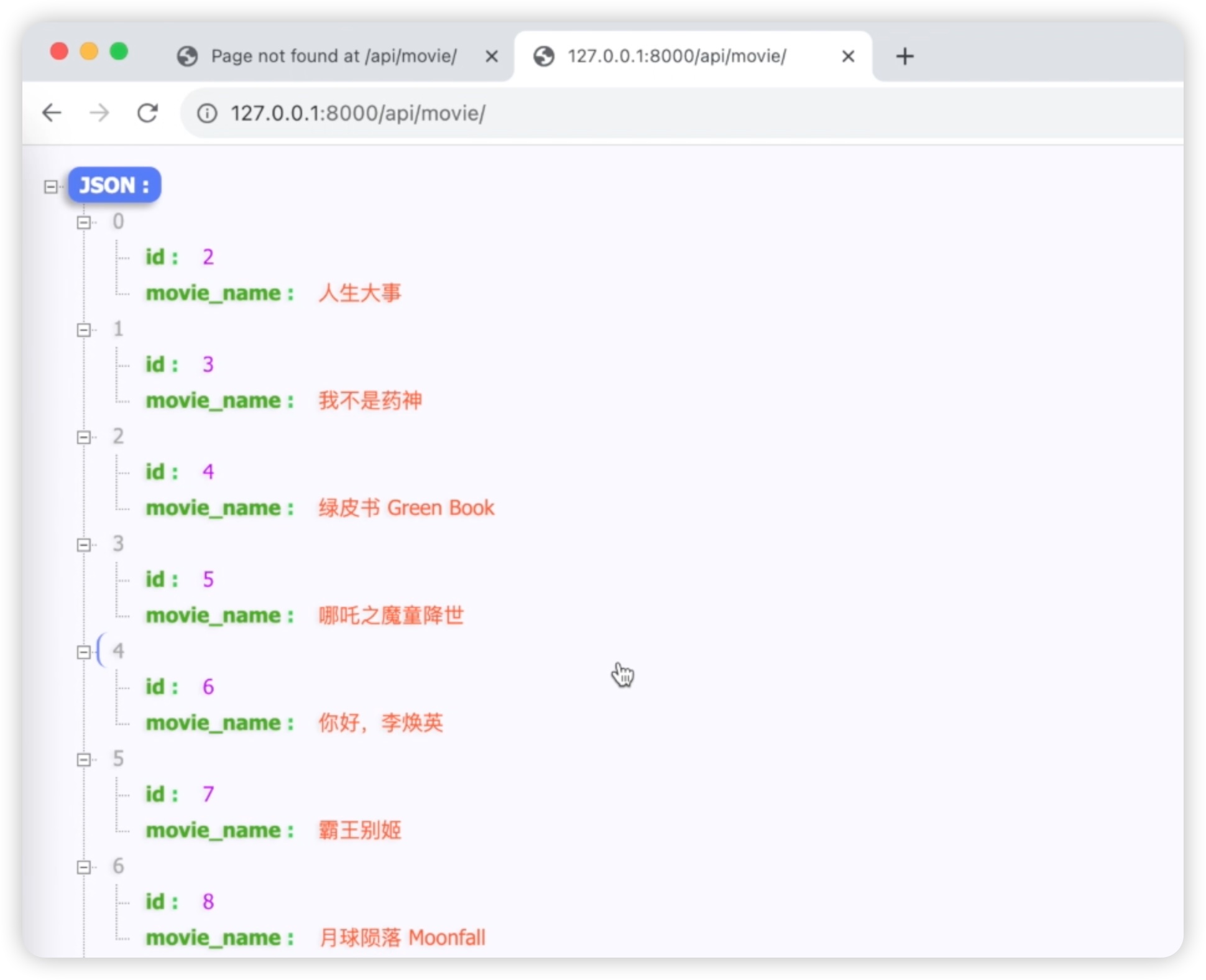Click id value 8
1206x980 pixels.
point(208,902)
